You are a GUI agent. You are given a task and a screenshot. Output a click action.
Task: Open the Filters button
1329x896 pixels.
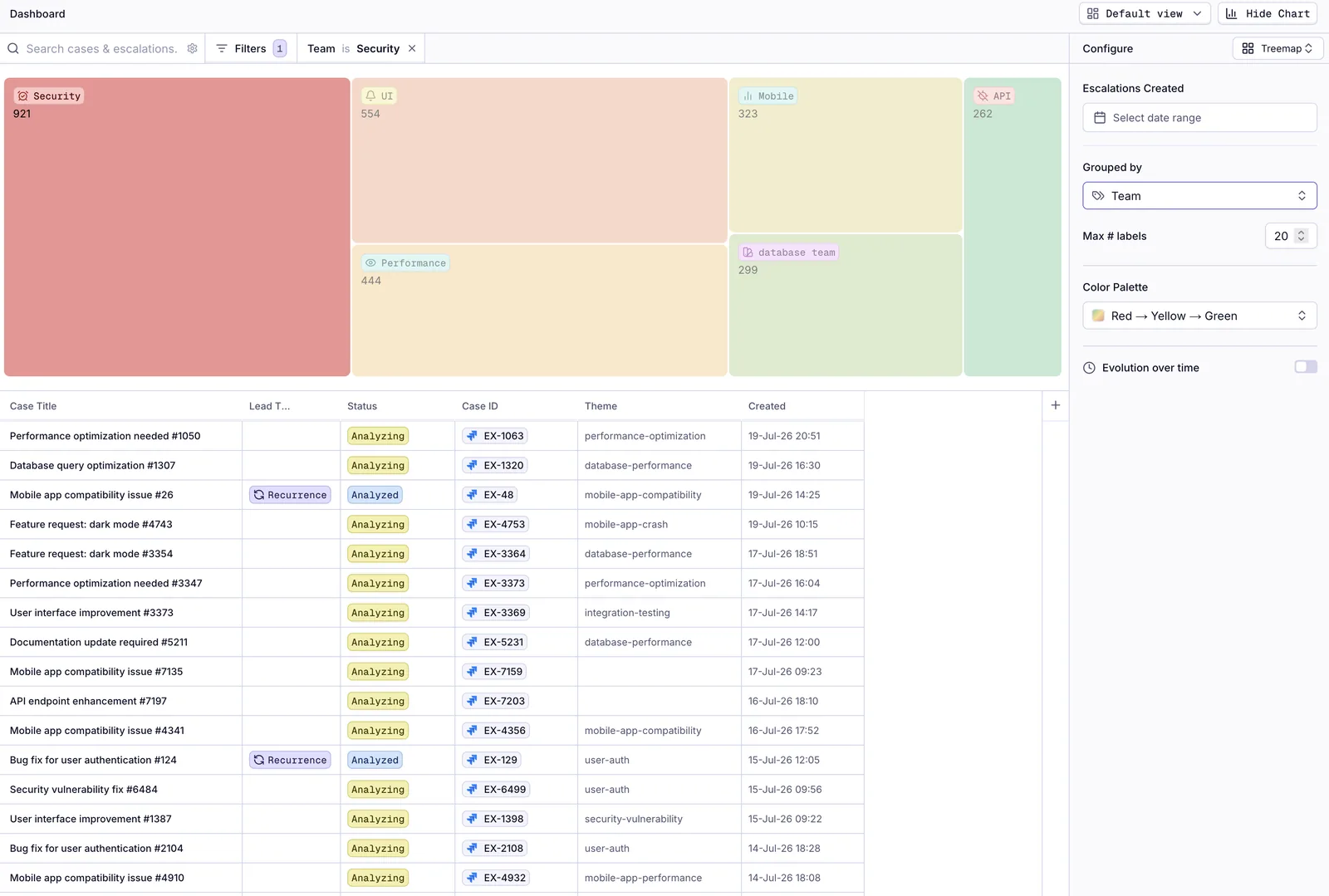[251, 48]
